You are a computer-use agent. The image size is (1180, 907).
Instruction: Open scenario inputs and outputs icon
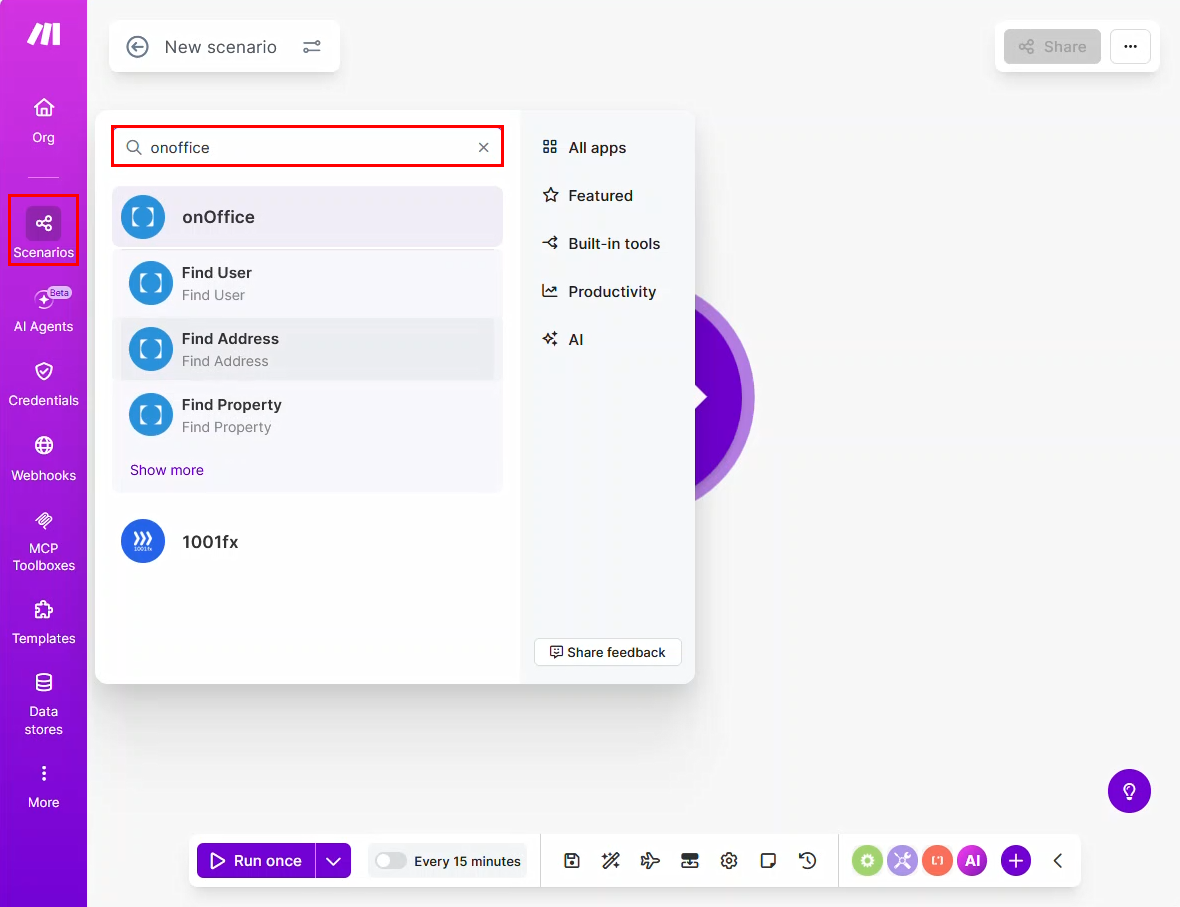689,860
